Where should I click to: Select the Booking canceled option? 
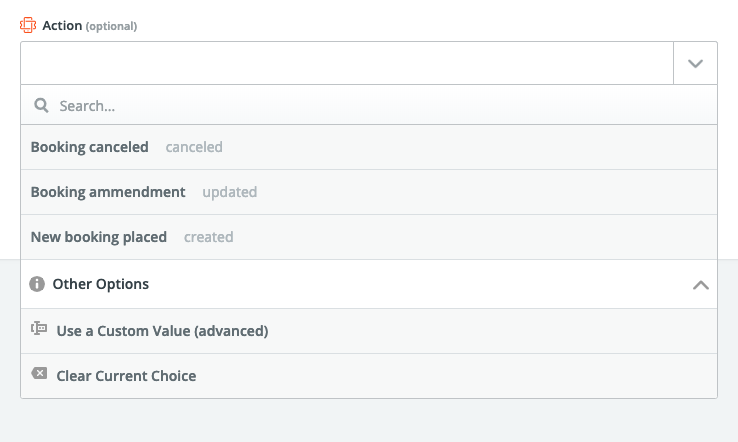pos(369,147)
